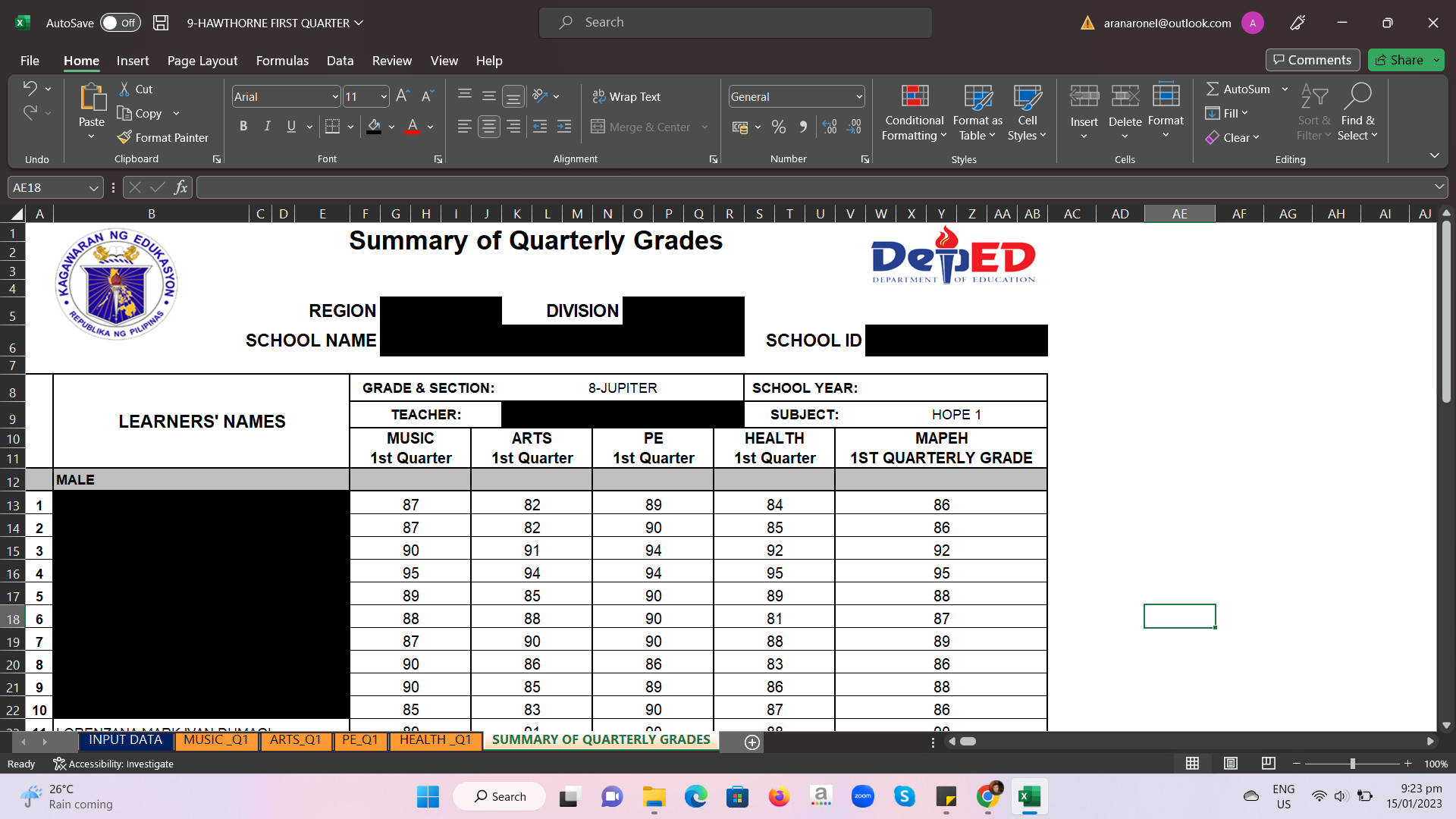Click the Comments button
Viewport: 1456px width, 819px height.
click(x=1313, y=60)
